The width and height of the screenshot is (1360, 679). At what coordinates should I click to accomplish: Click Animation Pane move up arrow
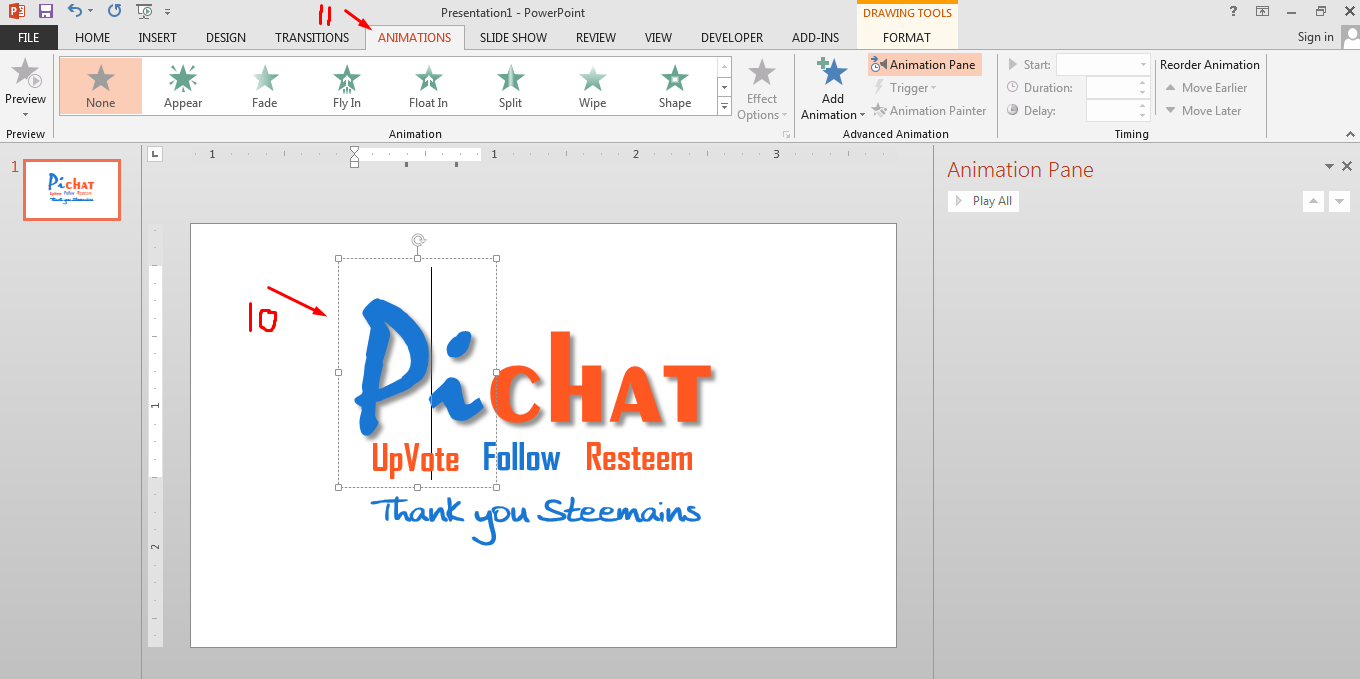click(x=1313, y=201)
